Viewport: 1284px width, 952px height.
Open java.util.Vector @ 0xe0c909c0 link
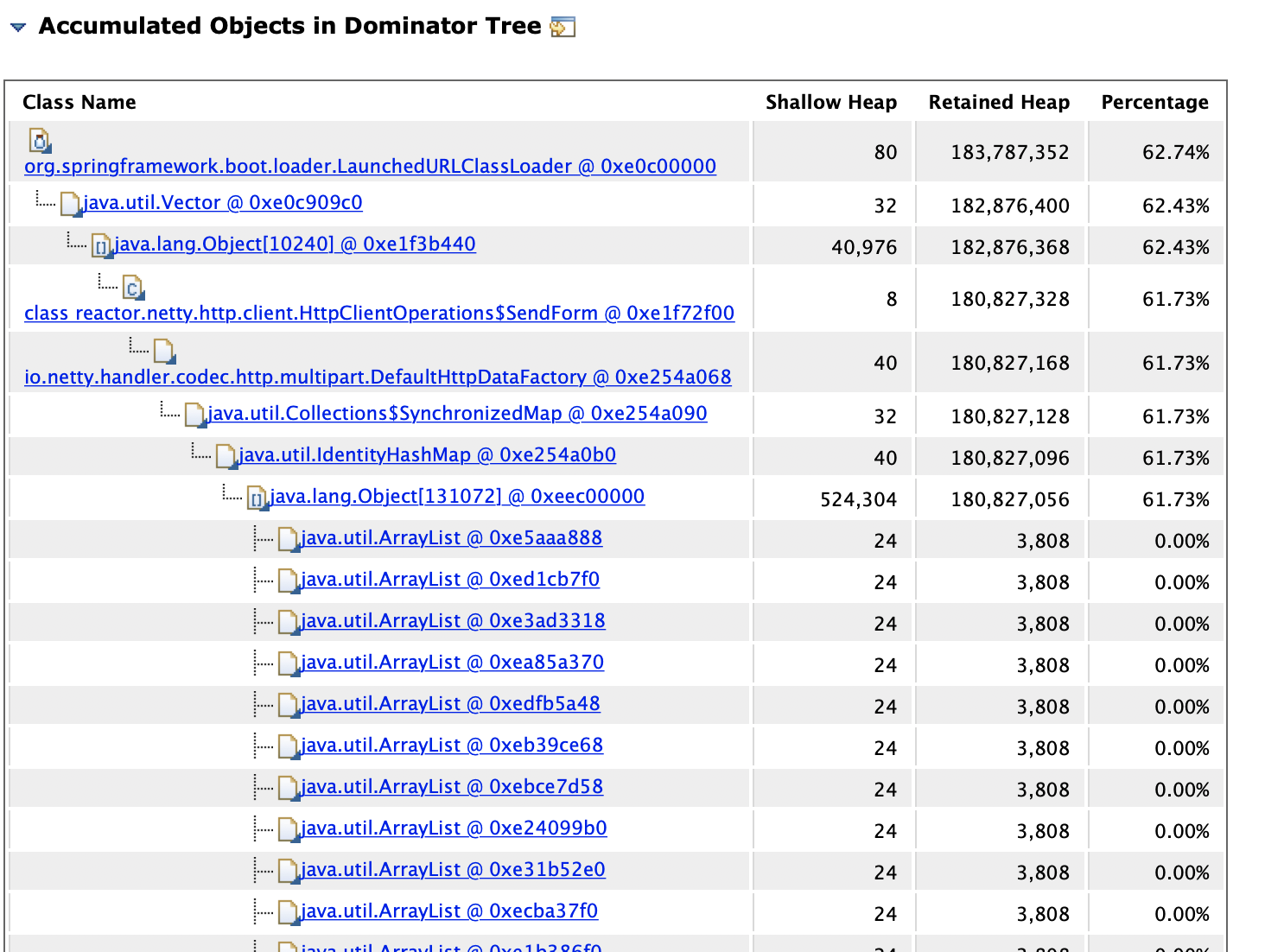(x=222, y=202)
